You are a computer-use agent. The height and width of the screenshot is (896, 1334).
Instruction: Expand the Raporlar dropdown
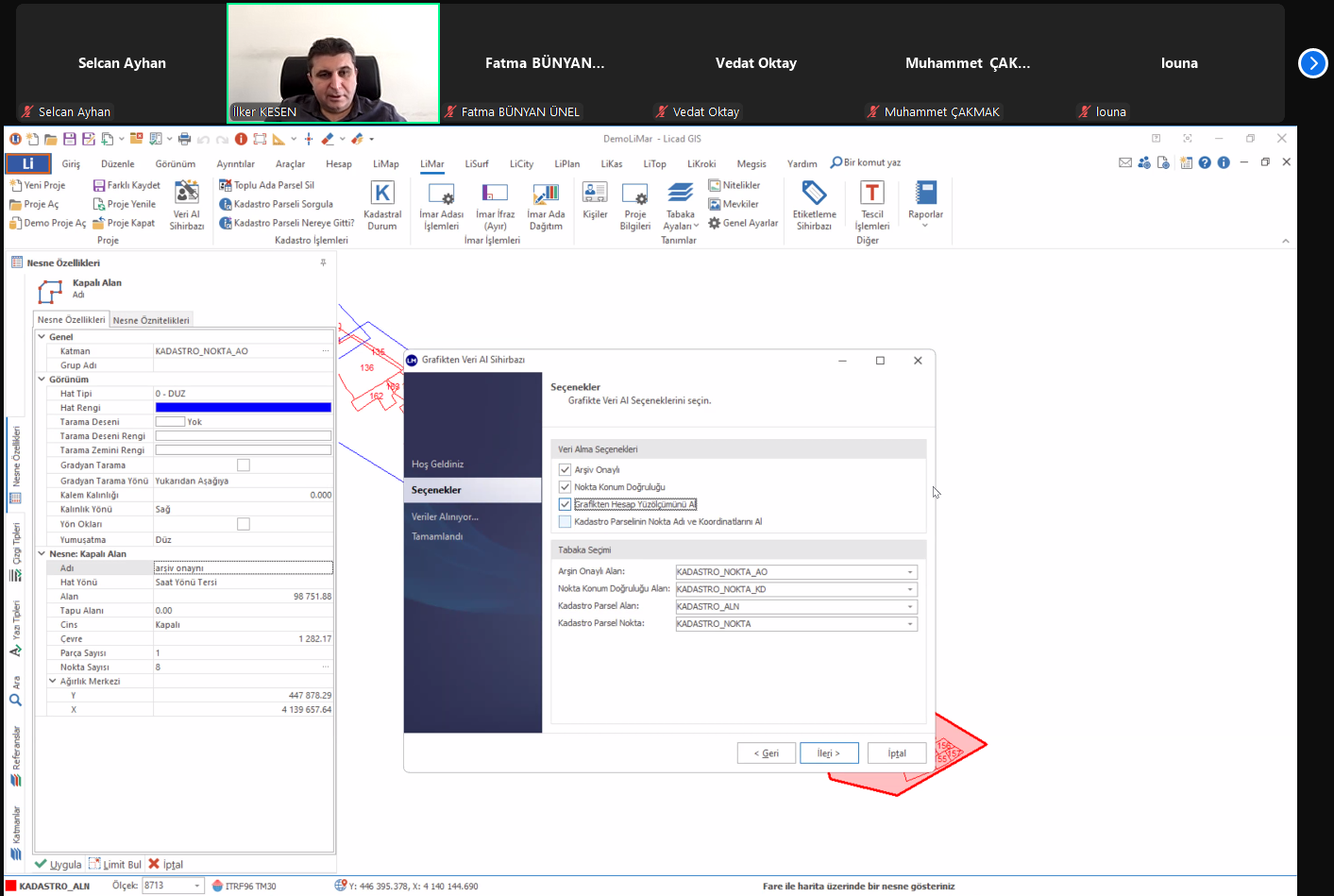coord(925,204)
